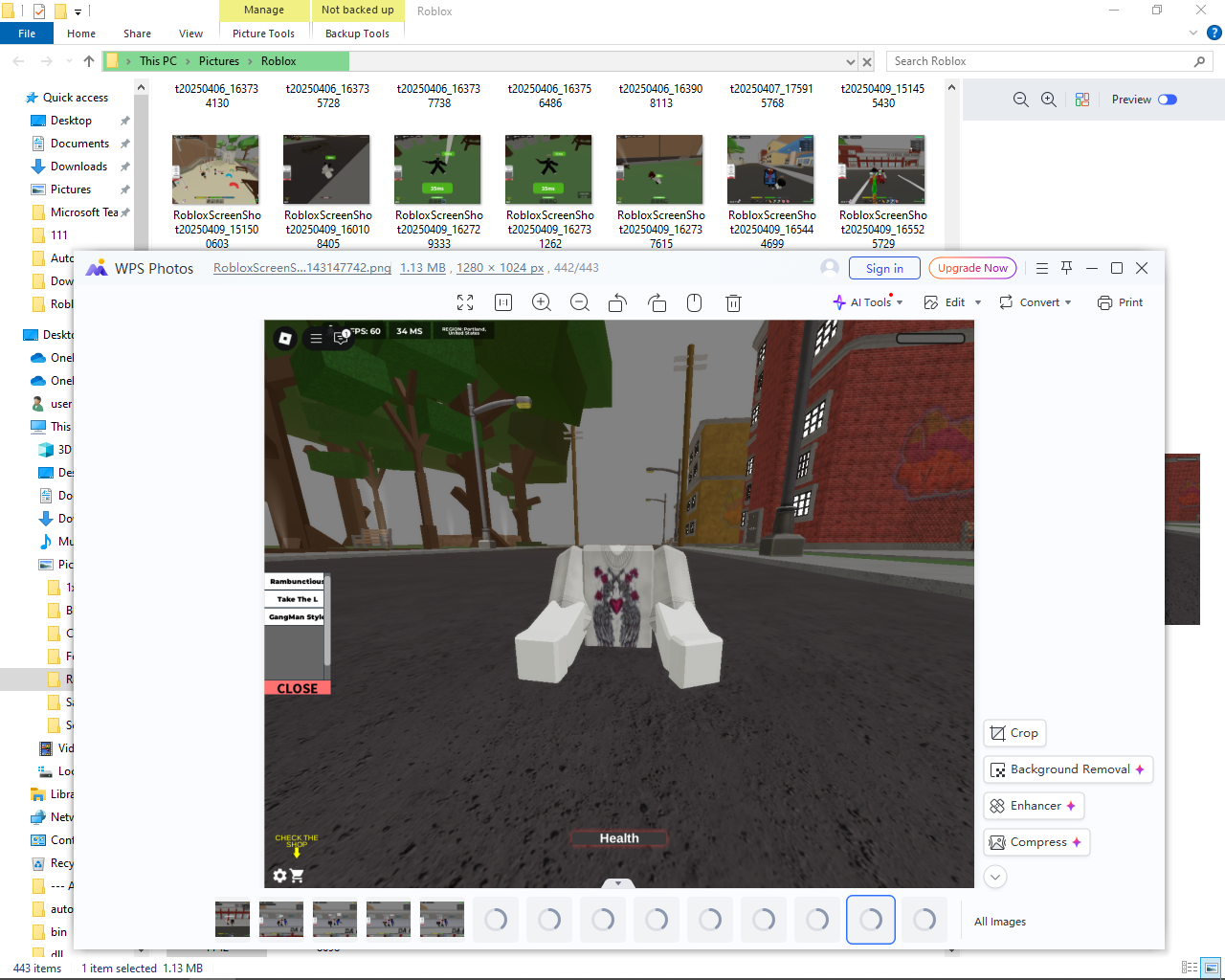This screenshot has width=1225, height=980.
Task: Click the gear settings icon in game image
Action: [x=279, y=875]
